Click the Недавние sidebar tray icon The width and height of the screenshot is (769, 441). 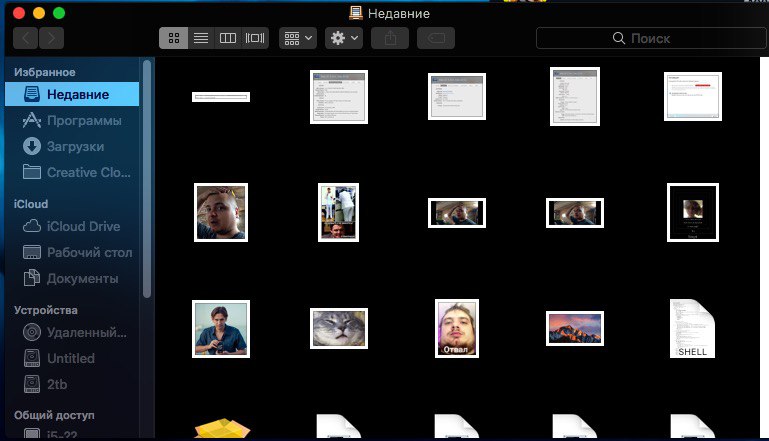[32, 94]
